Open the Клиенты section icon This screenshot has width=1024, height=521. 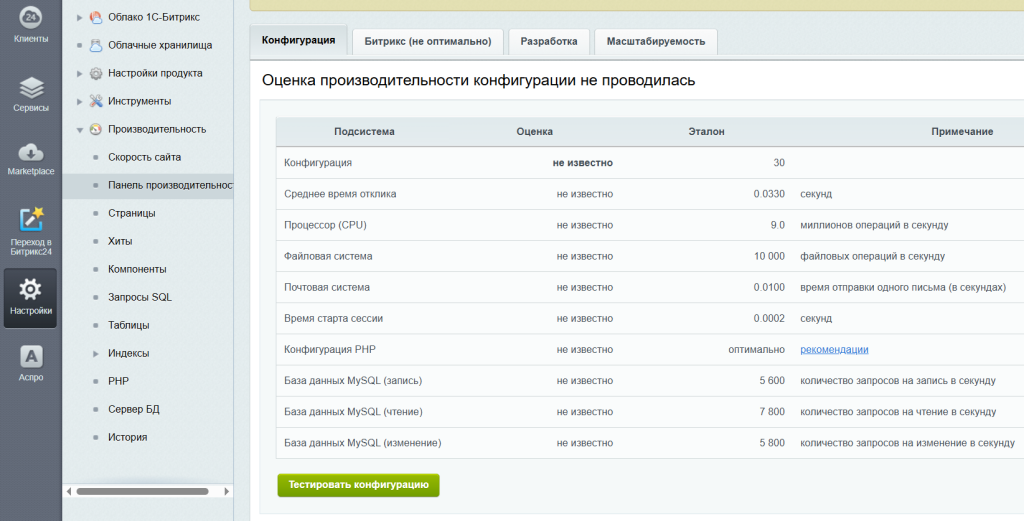(x=30, y=17)
